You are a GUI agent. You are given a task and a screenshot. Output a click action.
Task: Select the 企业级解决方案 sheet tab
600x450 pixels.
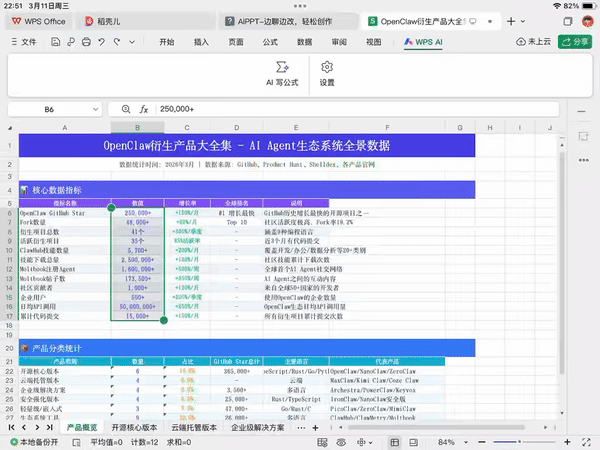(x=258, y=427)
